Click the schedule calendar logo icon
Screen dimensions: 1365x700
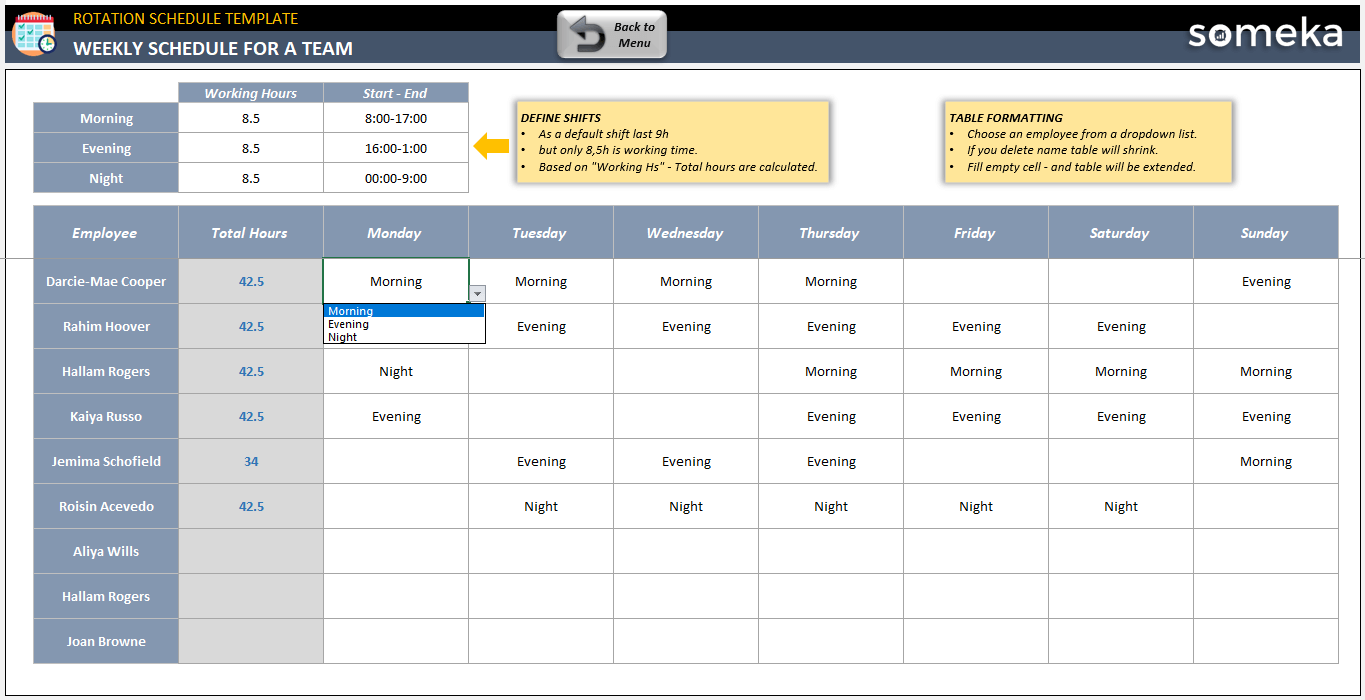click(34, 34)
